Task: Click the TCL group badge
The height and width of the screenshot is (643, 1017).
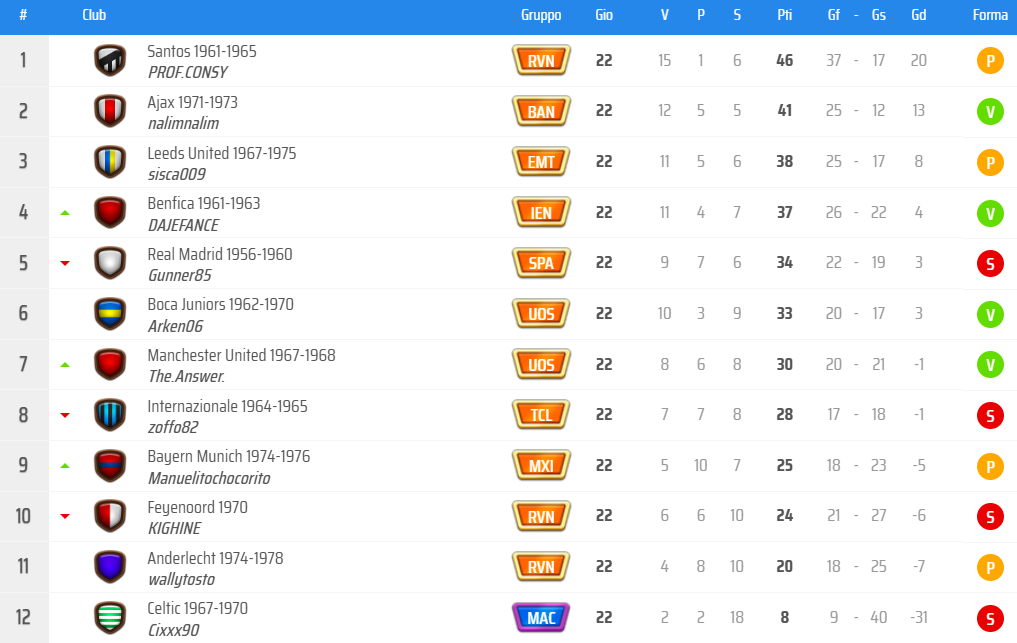Action: pos(541,415)
